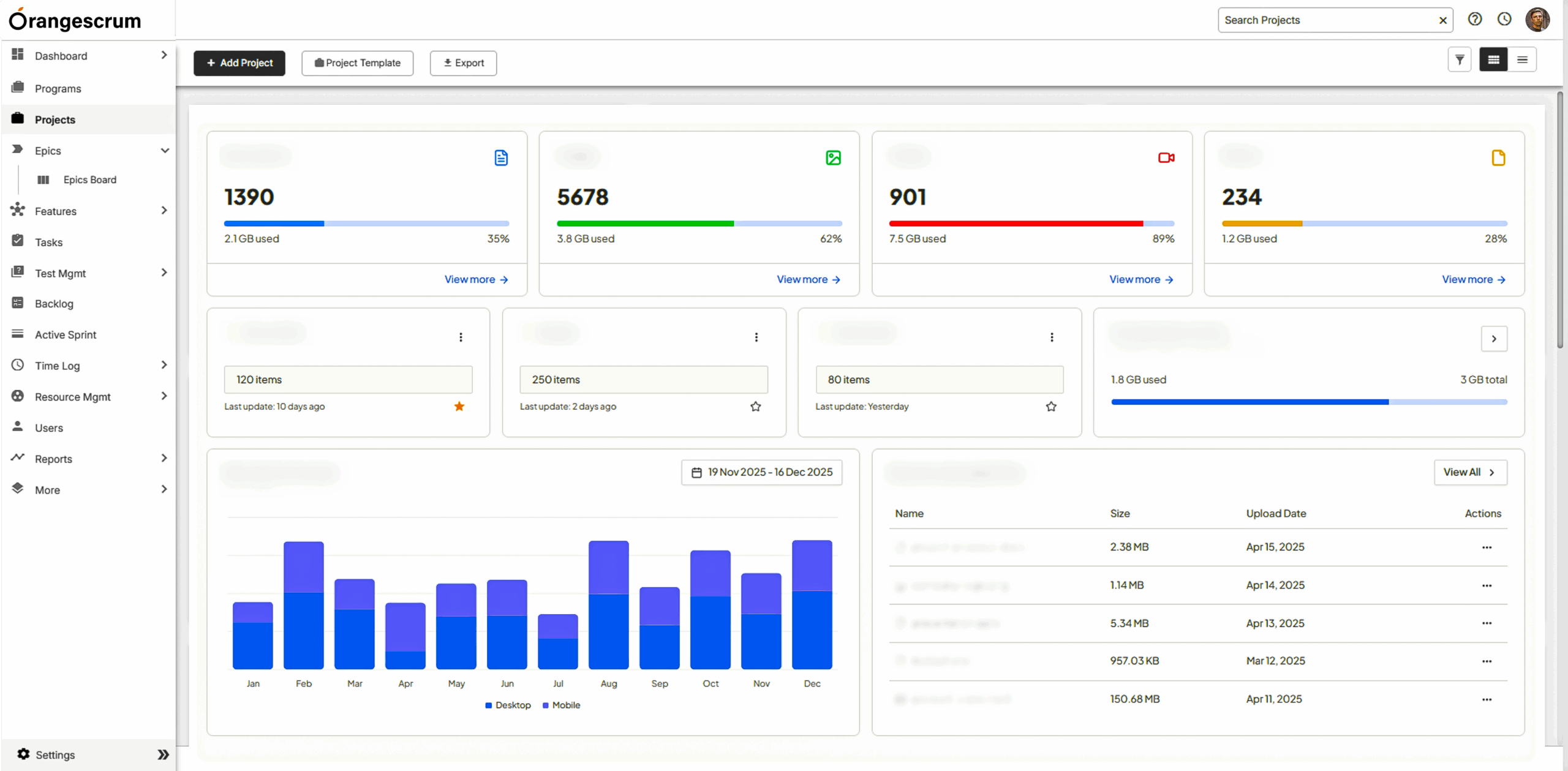The width and height of the screenshot is (1568, 771).
Task: Open the 19 Nov 2025 date range picker
Action: pyautogui.click(x=761, y=472)
